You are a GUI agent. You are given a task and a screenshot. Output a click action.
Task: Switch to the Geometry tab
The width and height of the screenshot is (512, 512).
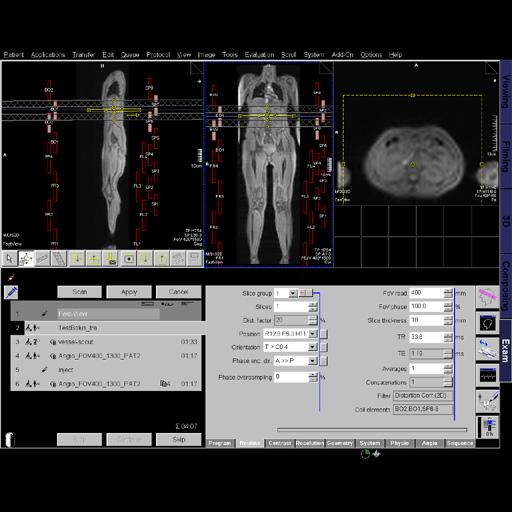(340, 443)
